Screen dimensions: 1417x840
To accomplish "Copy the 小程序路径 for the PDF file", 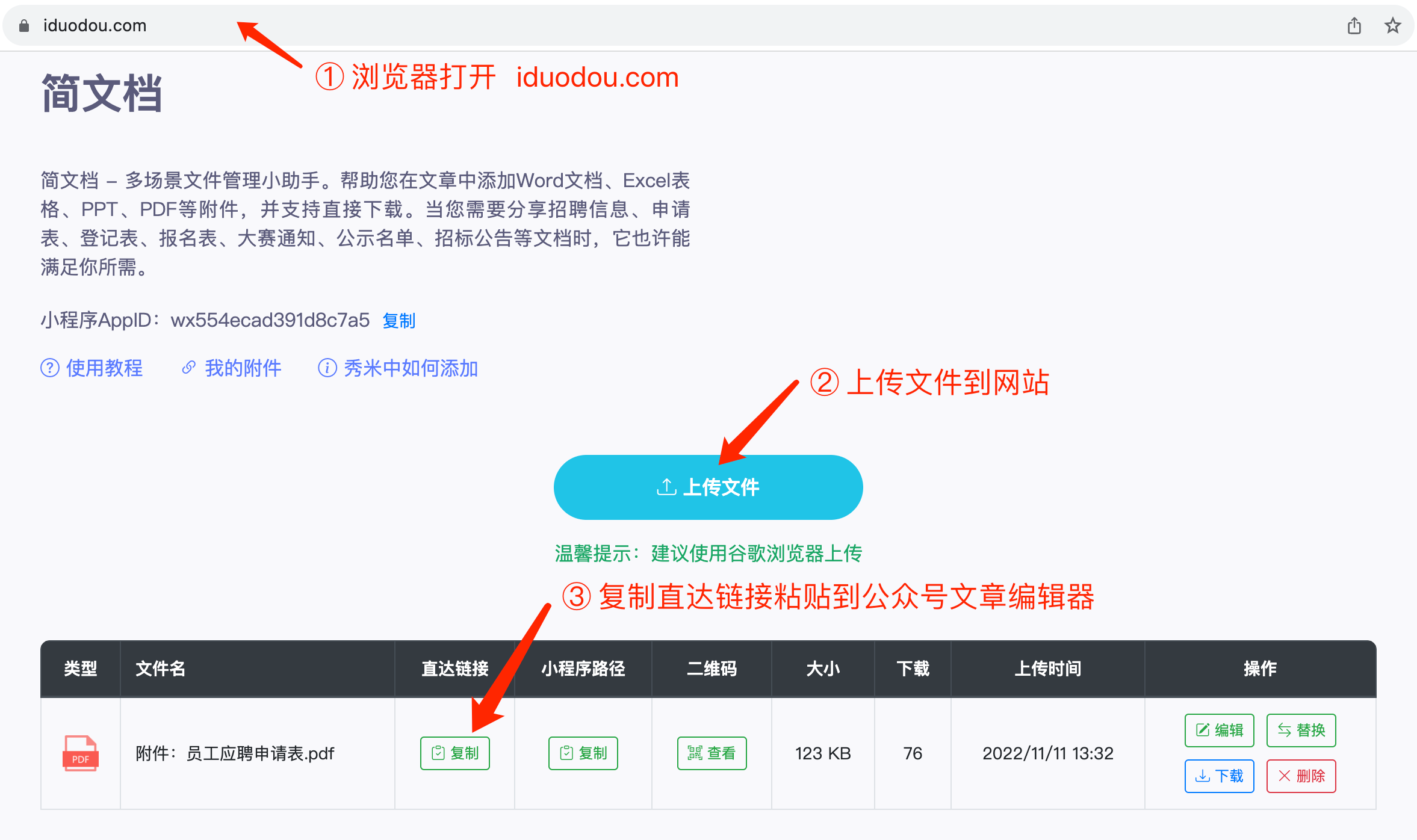I will point(583,753).
